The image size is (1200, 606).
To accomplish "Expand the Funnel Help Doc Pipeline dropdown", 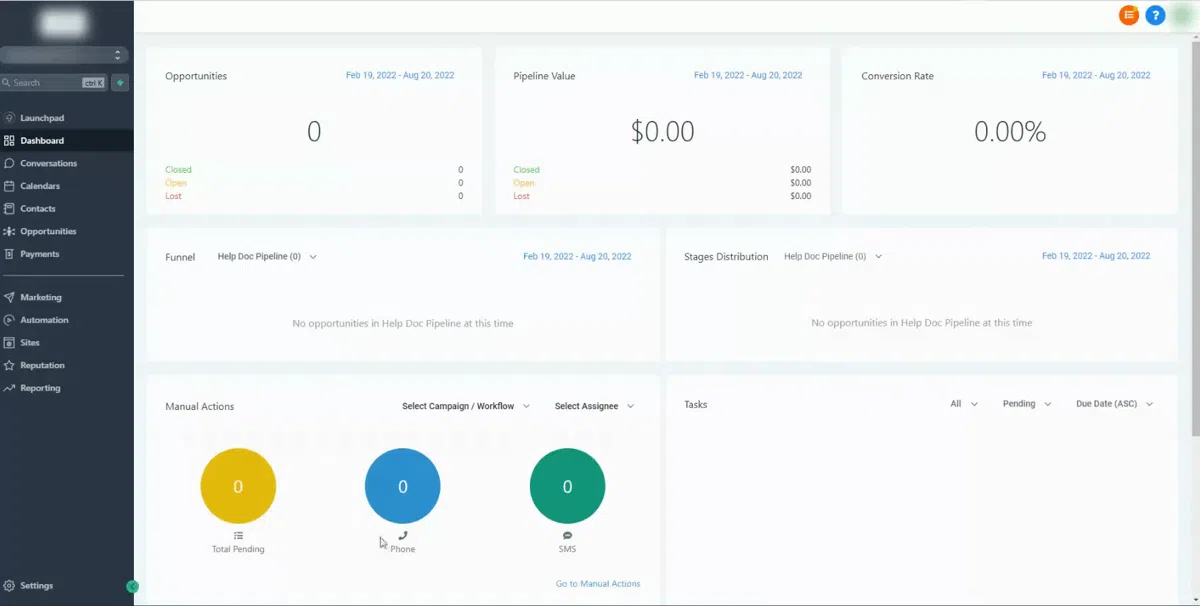I will 267,257.
